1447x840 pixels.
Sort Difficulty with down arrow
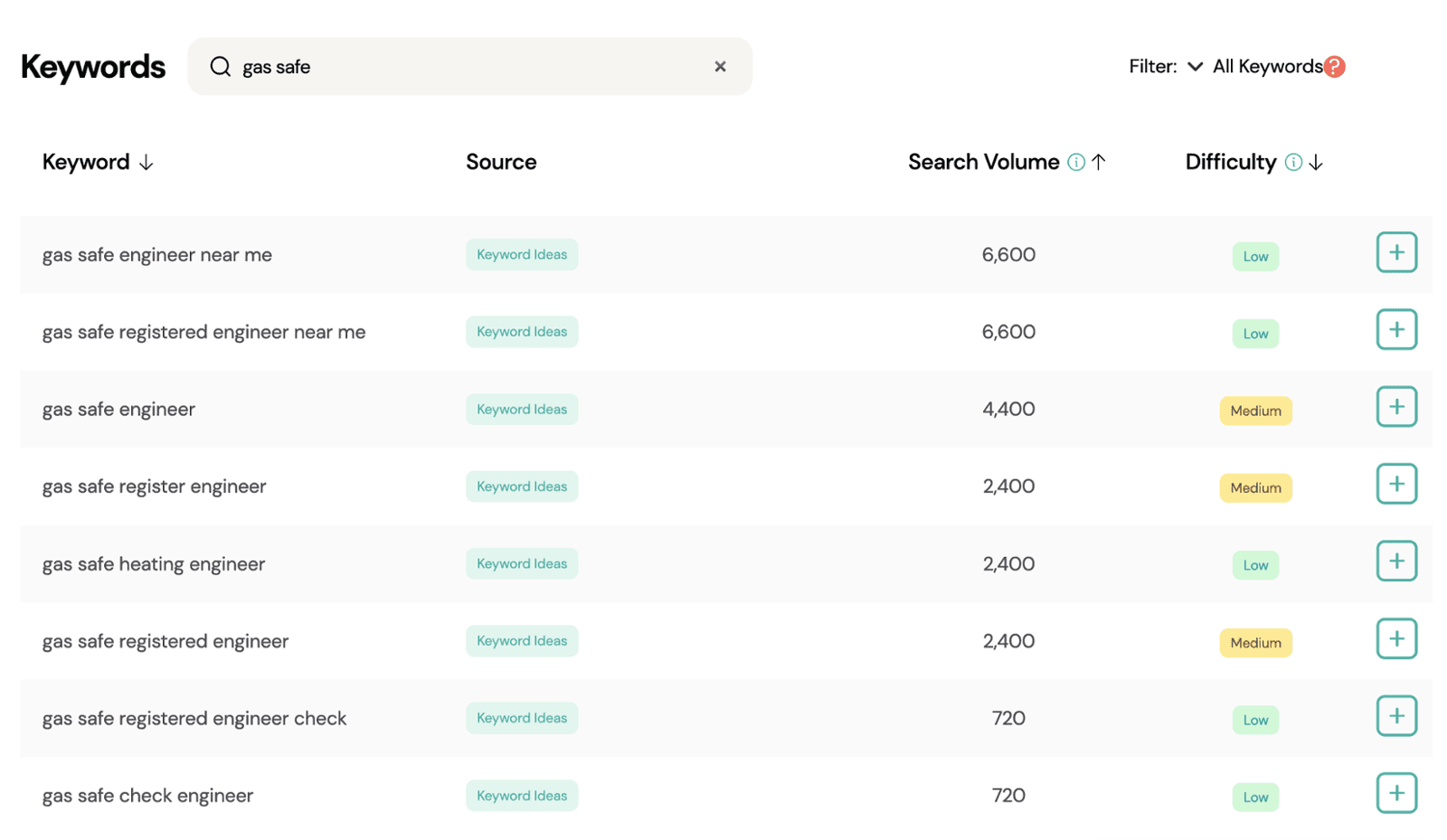coord(1316,162)
